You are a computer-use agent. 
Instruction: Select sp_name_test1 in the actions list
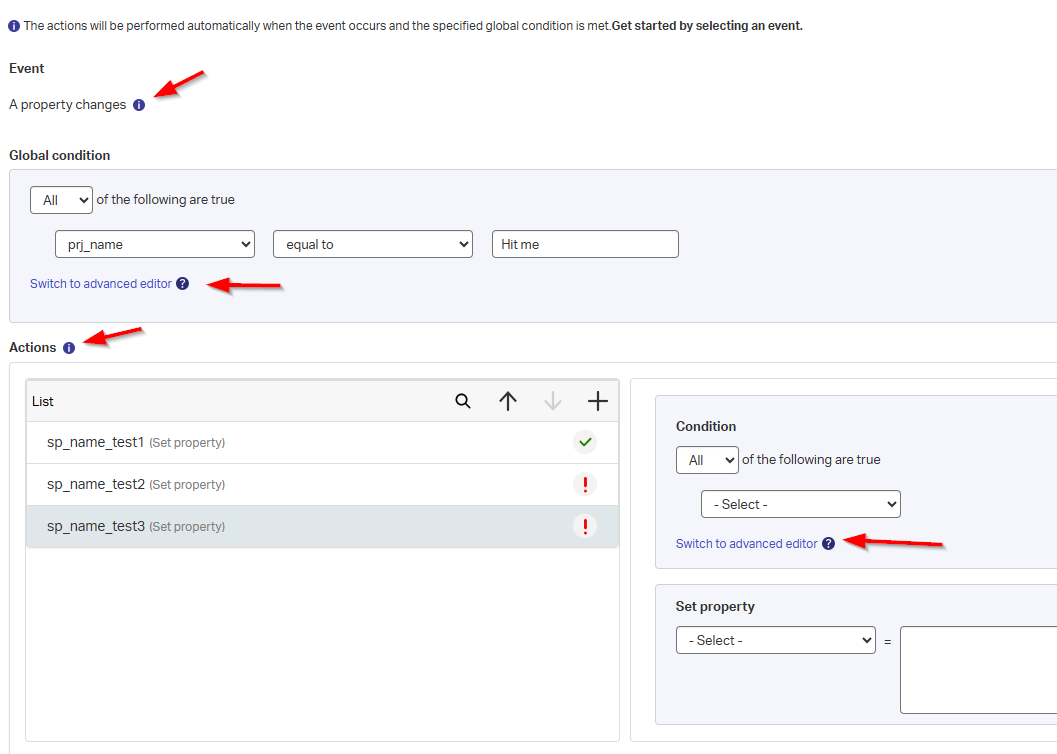[x=96, y=442]
